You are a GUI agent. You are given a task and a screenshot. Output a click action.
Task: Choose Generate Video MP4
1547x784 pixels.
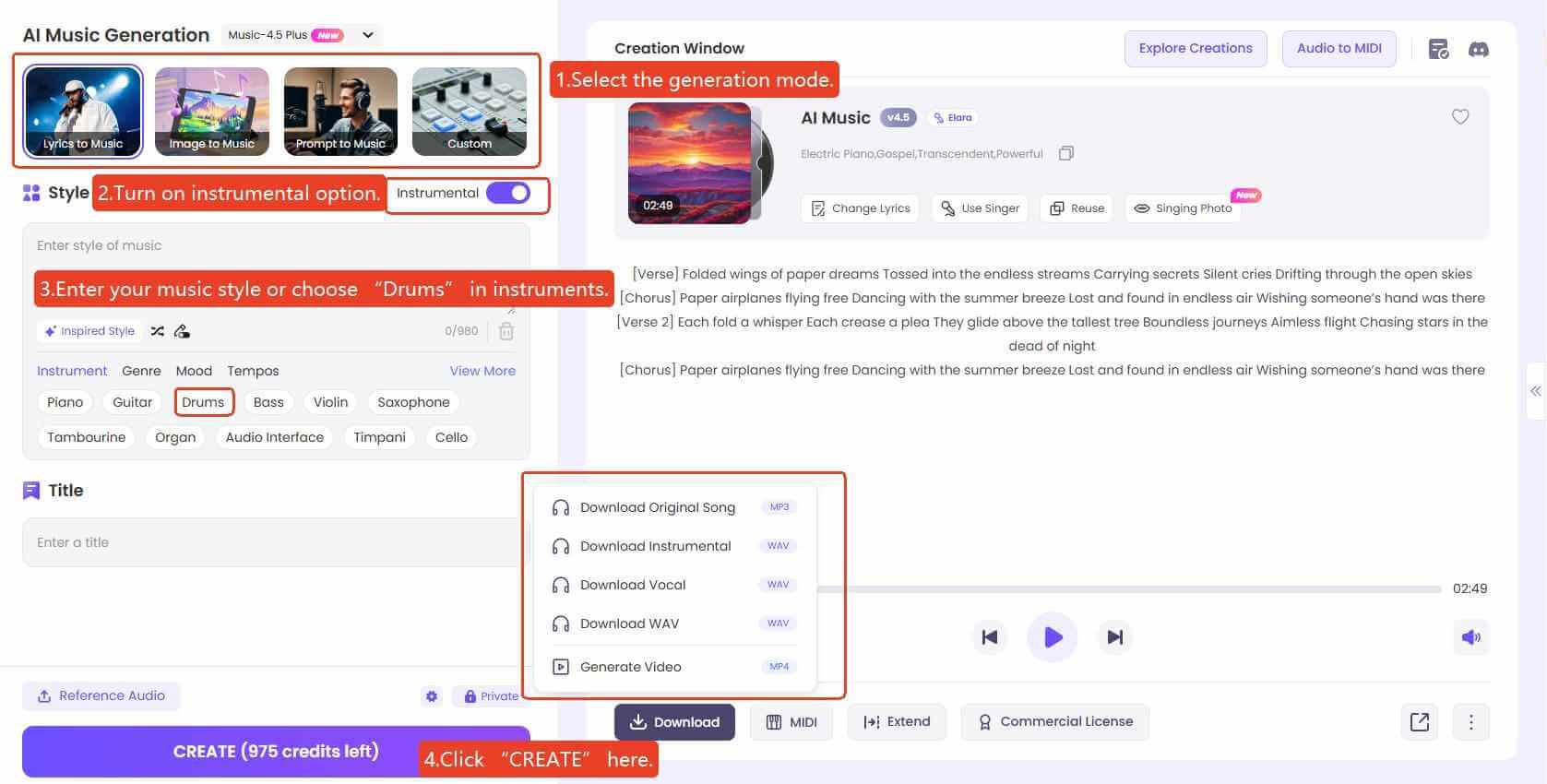coord(674,667)
